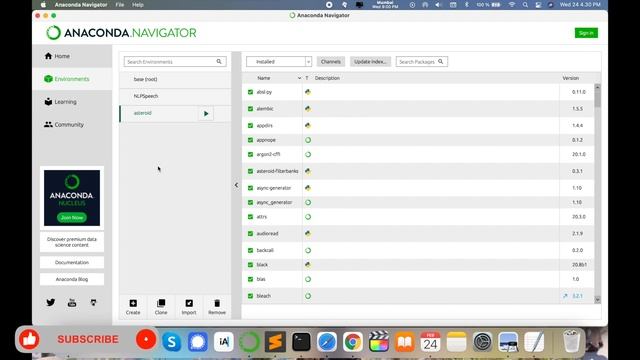640x360 pixels.
Task: Collapse the environments panel with the arrow
Action: [236, 185]
